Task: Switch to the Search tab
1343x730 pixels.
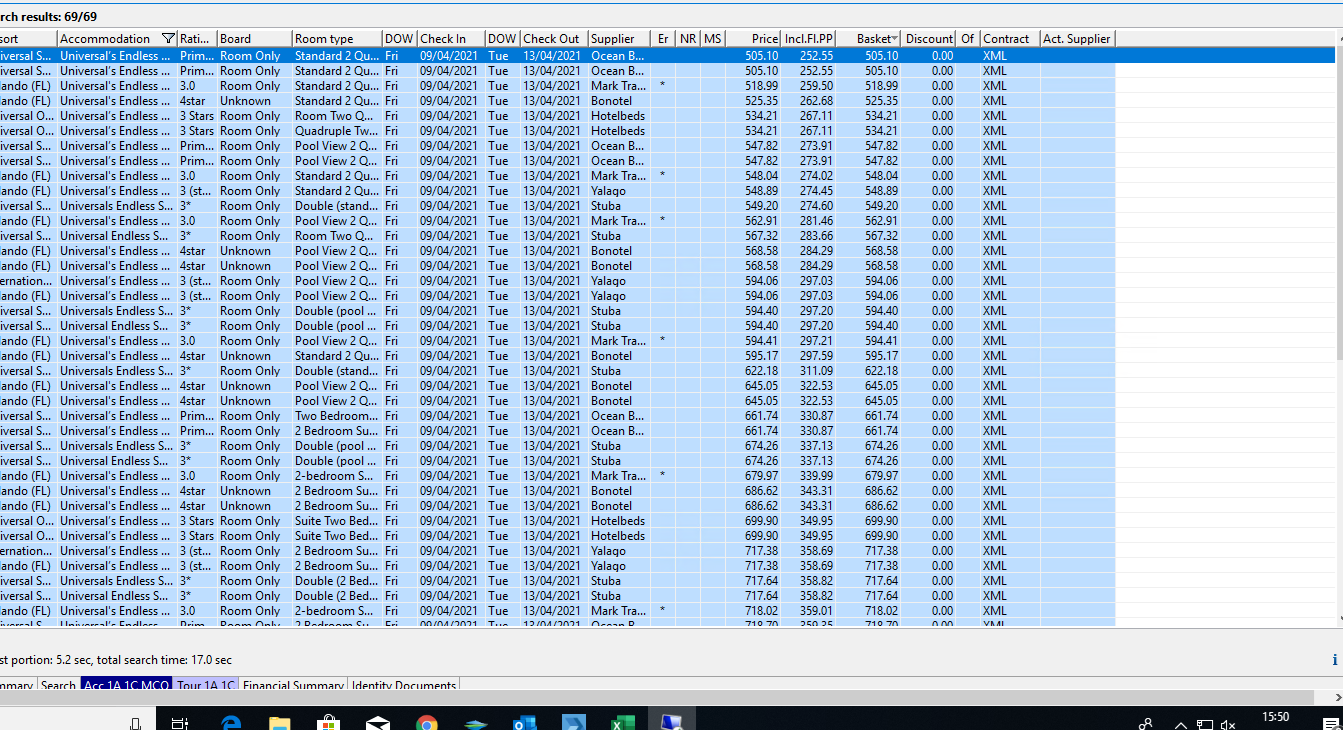Action: 58,685
